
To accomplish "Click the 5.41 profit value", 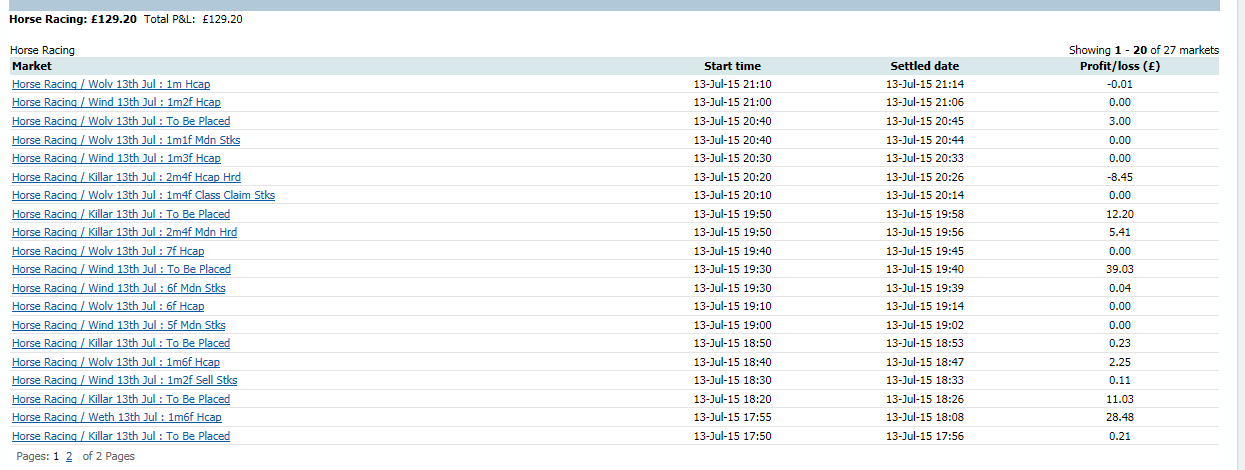I will click(x=1120, y=232).
